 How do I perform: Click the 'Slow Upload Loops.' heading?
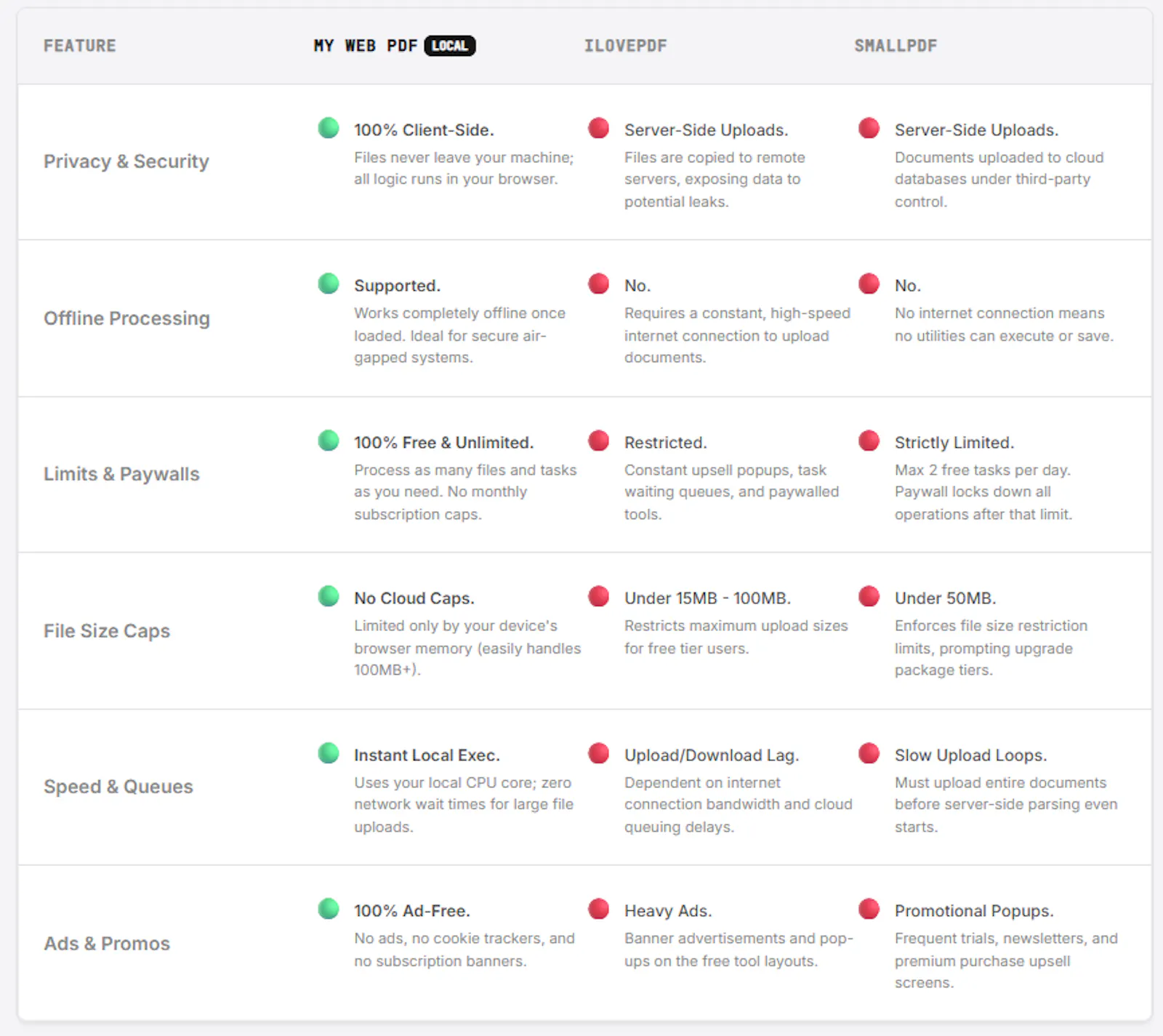pos(971,755)
